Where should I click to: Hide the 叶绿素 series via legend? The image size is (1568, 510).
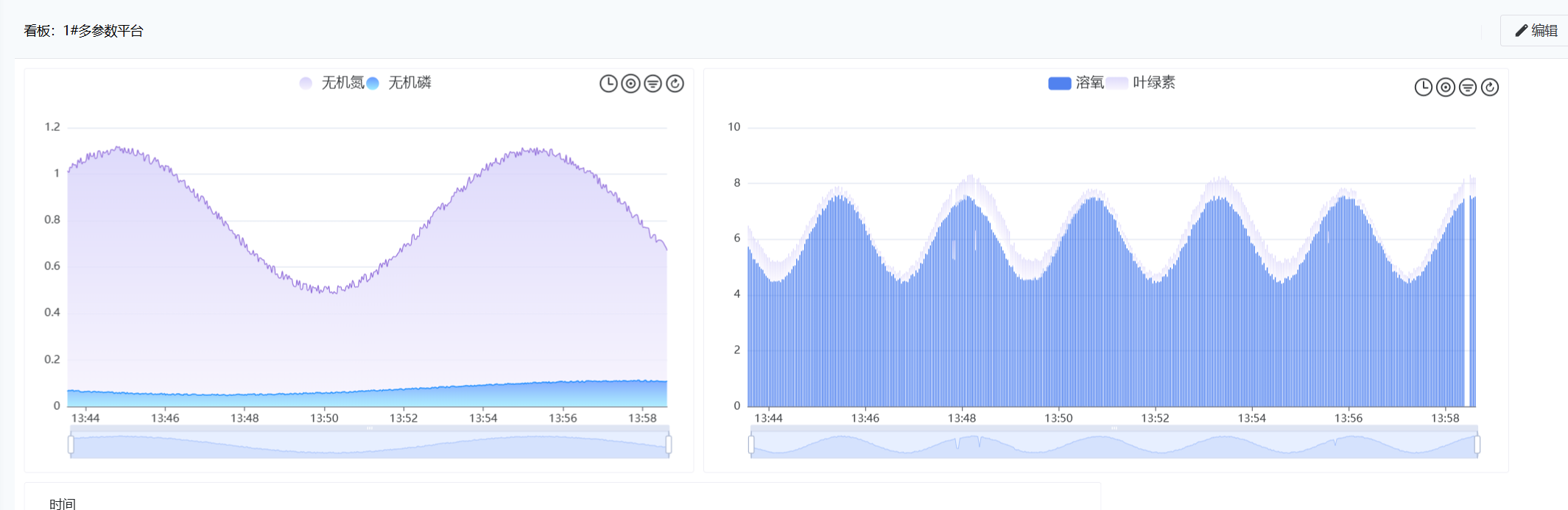tap(1142, 83)
